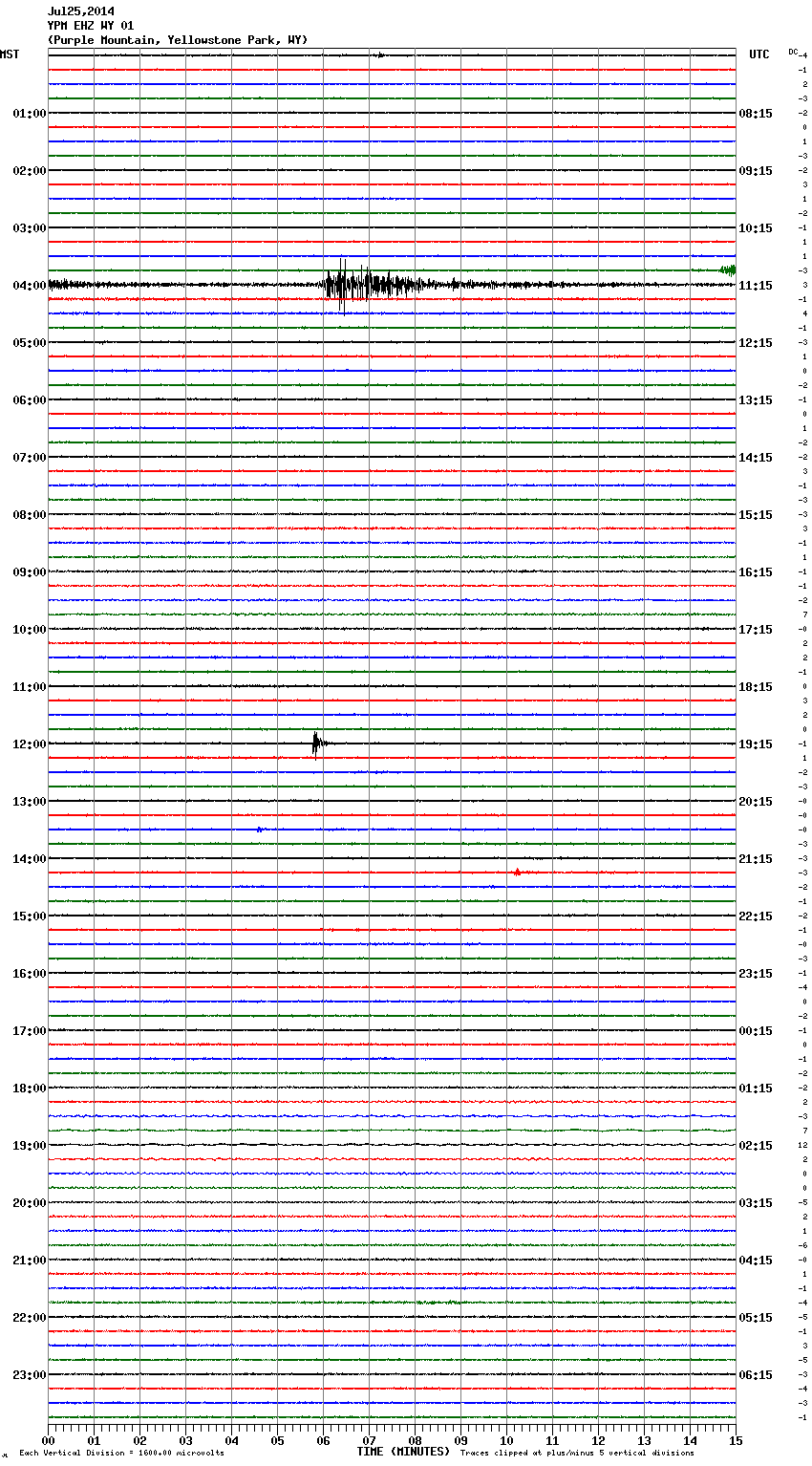Select the 11:00 MST row label
812x1466 pixels.
click(x=29, y=687)
